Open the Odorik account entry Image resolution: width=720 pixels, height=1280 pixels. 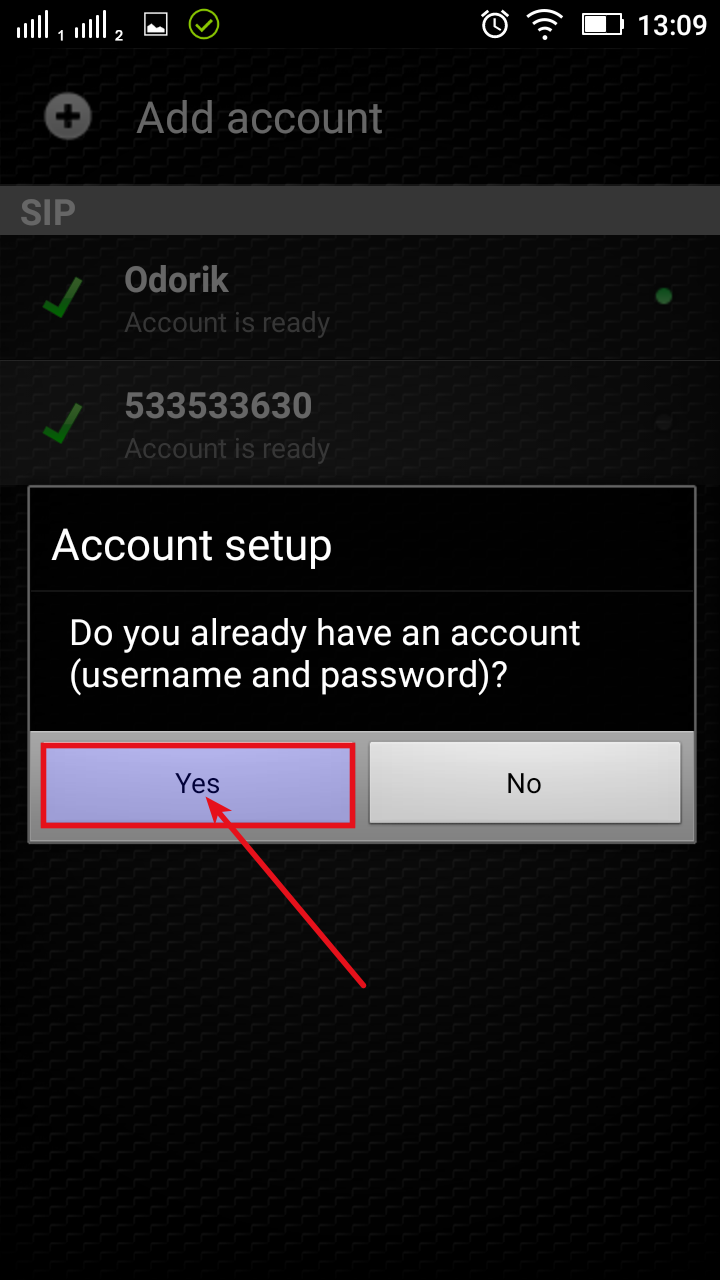pyautogui.click(x=360, y=298)
